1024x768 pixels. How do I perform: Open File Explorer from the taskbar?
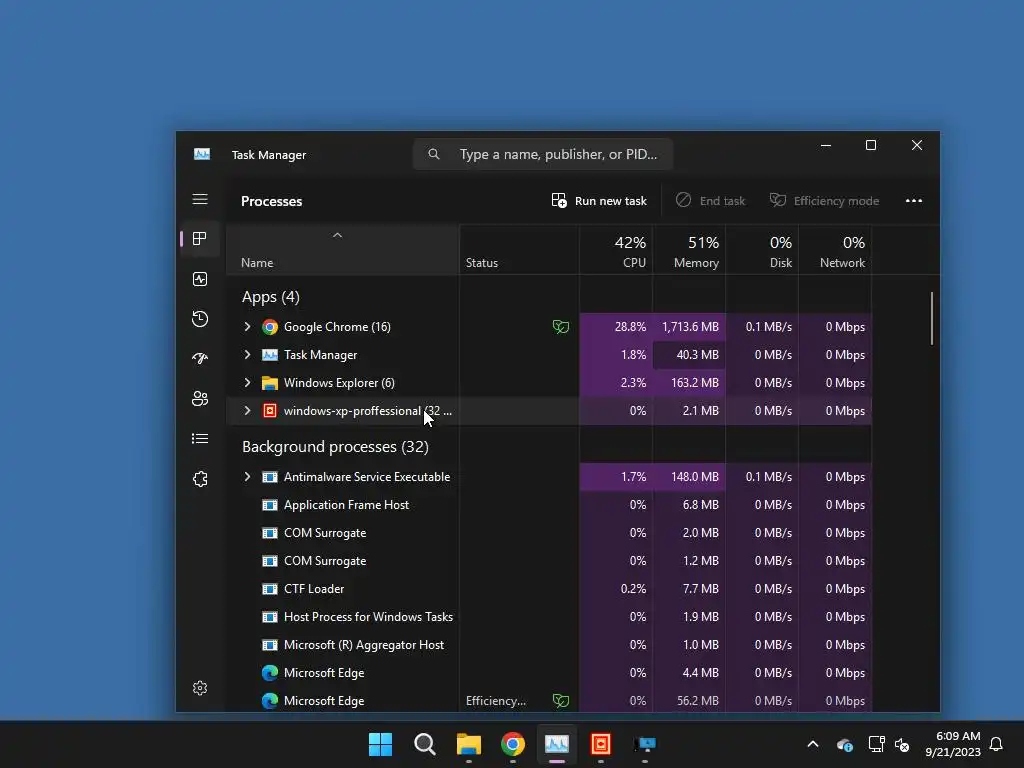[468, 744]
